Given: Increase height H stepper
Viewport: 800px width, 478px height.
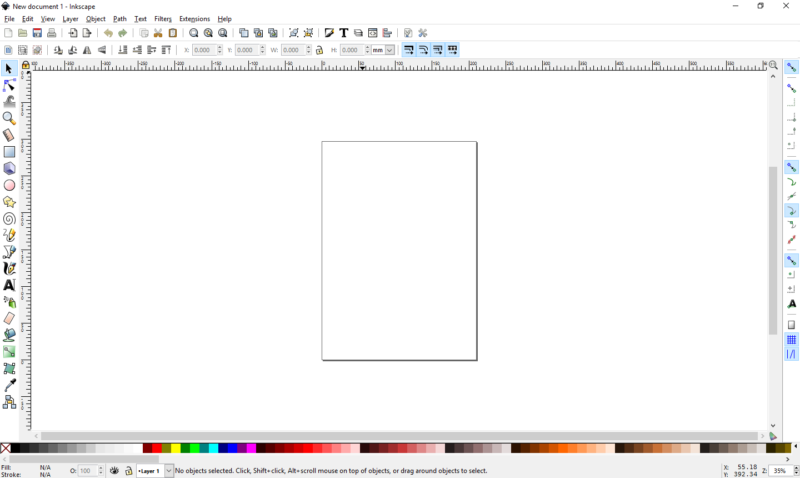Looking at the screenshot, I should pyautogui.click(x=367, y=47).
